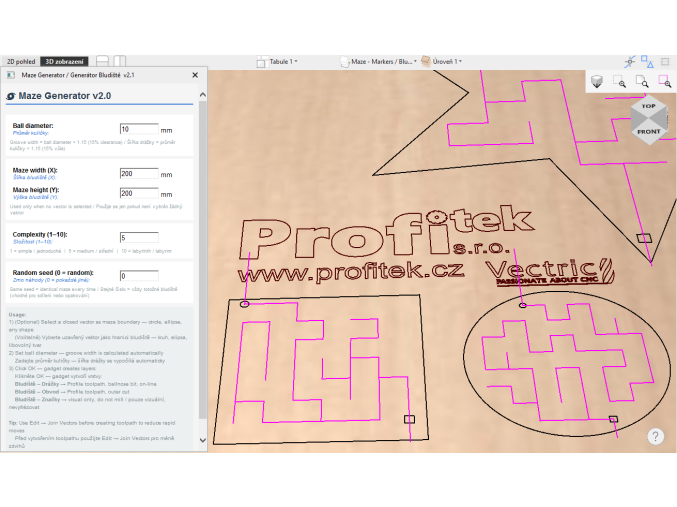Tile views horizontally using the split icon

tap(102, 61)
